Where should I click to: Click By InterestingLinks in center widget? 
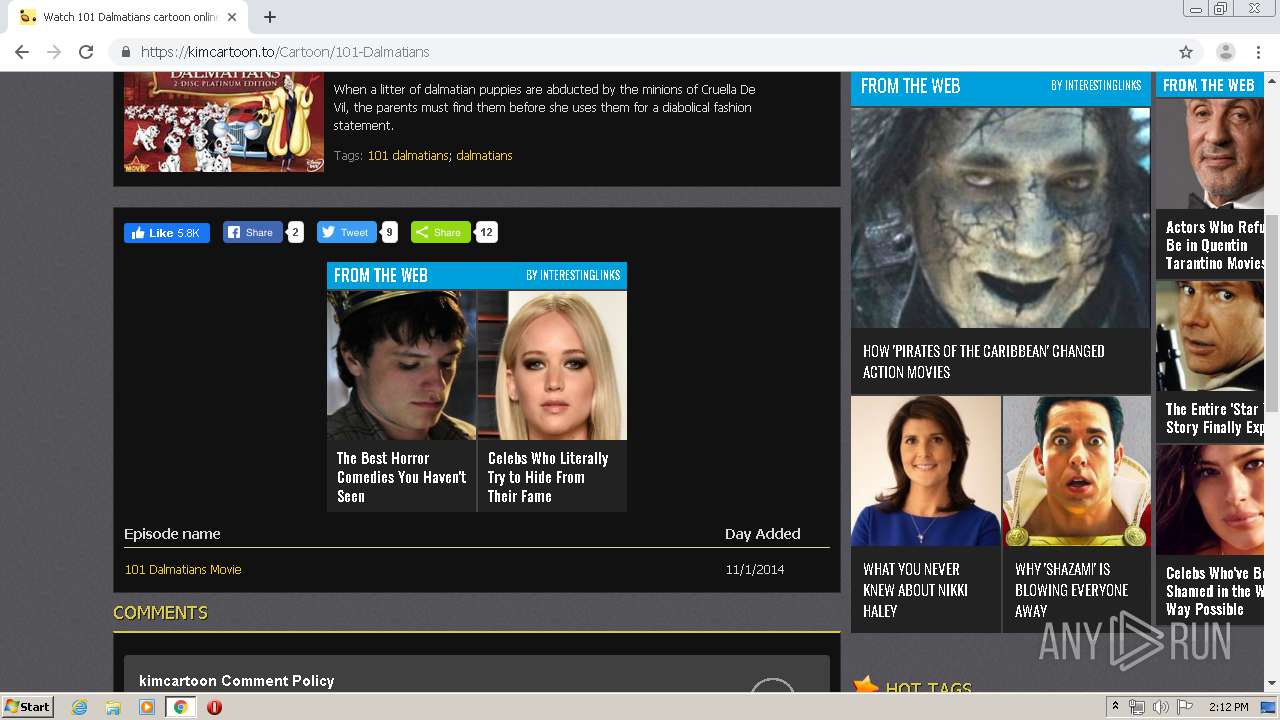(x=573, y=275)
